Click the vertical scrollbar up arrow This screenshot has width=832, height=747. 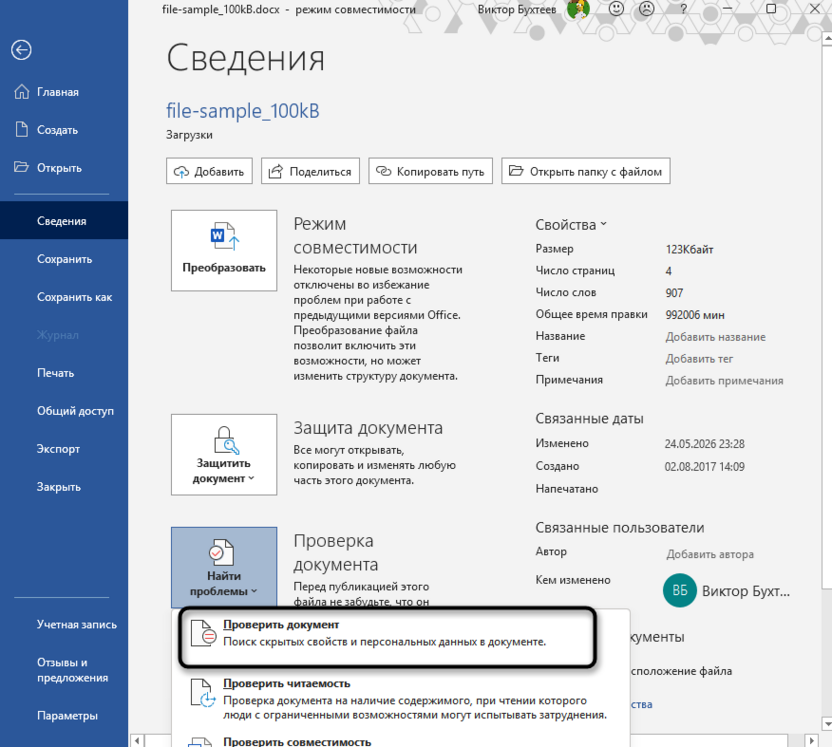click(x=827, y=38)
